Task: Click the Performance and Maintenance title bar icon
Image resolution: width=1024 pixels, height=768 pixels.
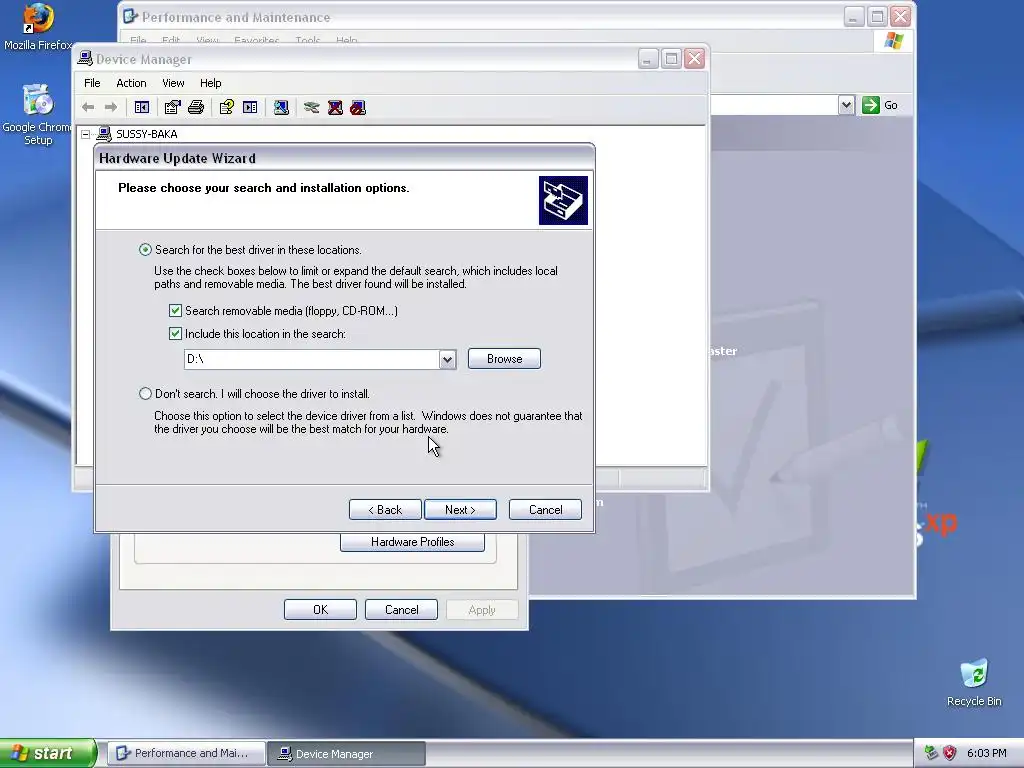Action: 131,16
